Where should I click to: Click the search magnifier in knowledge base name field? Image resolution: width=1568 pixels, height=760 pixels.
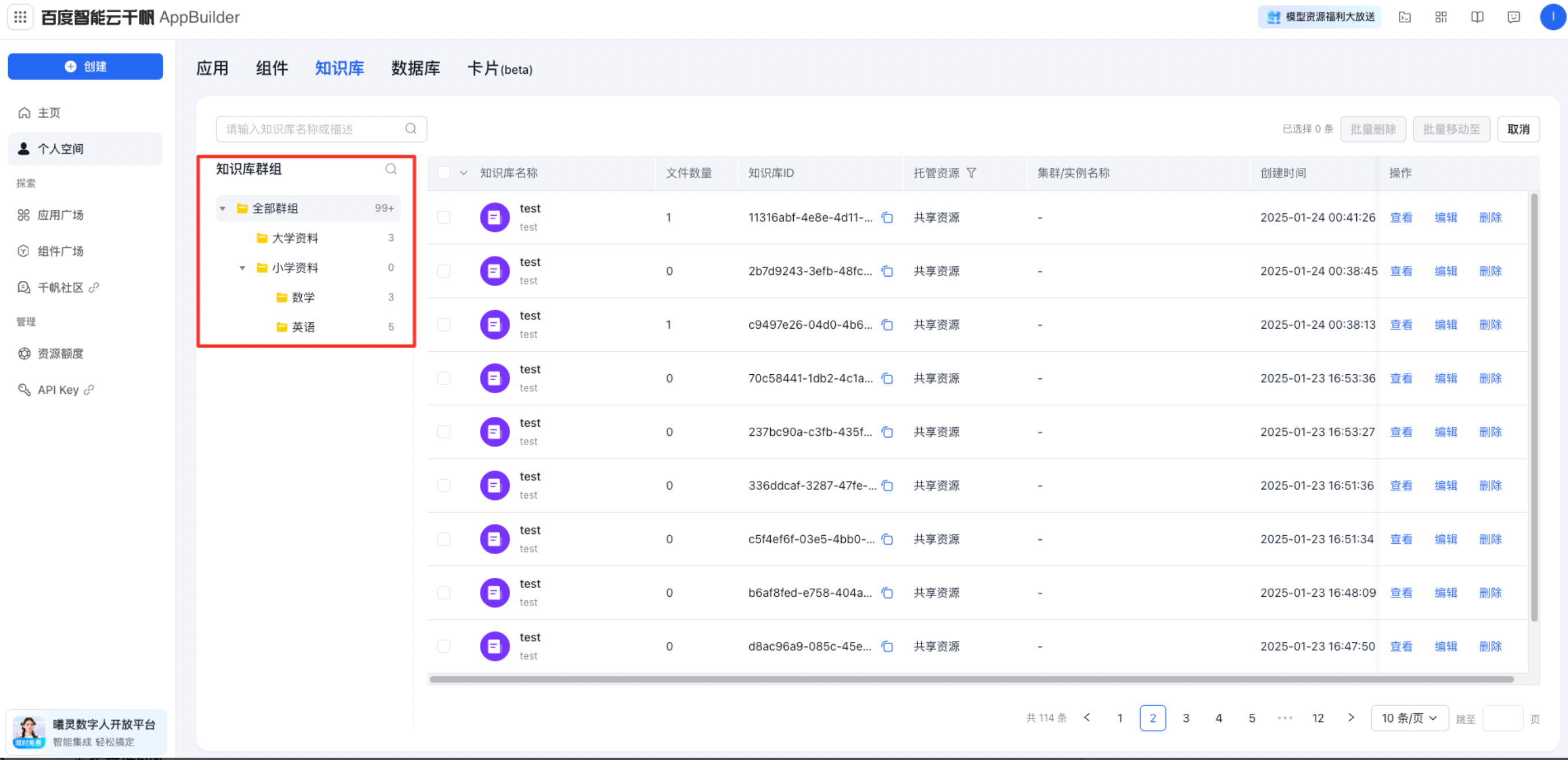411,129
